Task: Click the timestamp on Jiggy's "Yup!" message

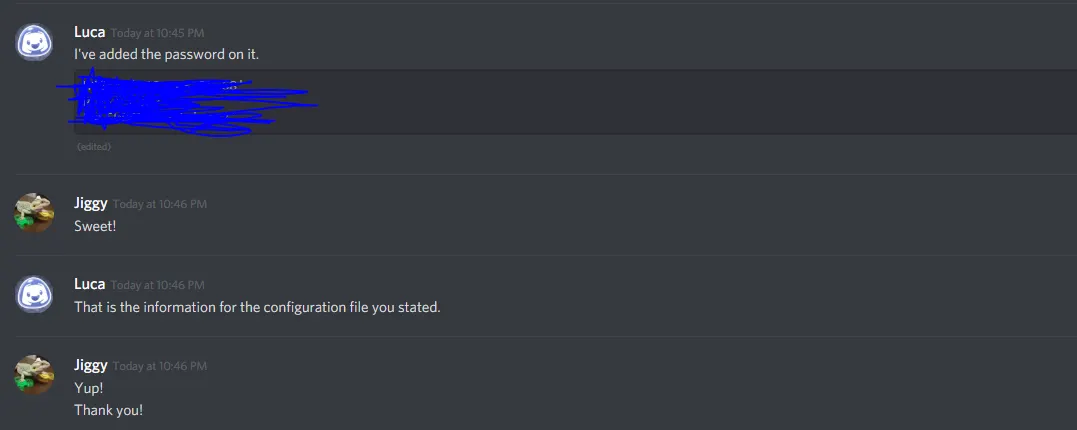Action: click(160, 366)
